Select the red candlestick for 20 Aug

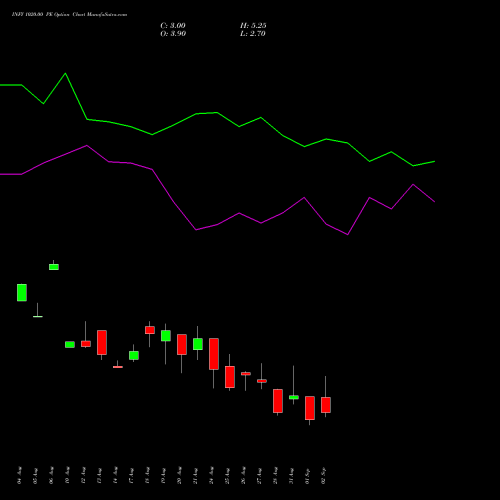point(182,344)
